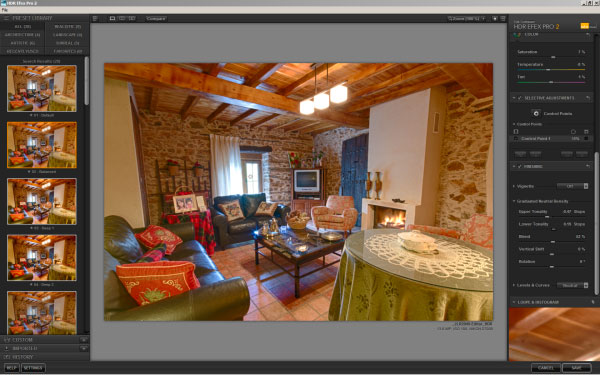Image resolution: width=600 pixels, height=375 pixels.
Task: Toggle the left panel visibility icon
Action: click(95, 18)
